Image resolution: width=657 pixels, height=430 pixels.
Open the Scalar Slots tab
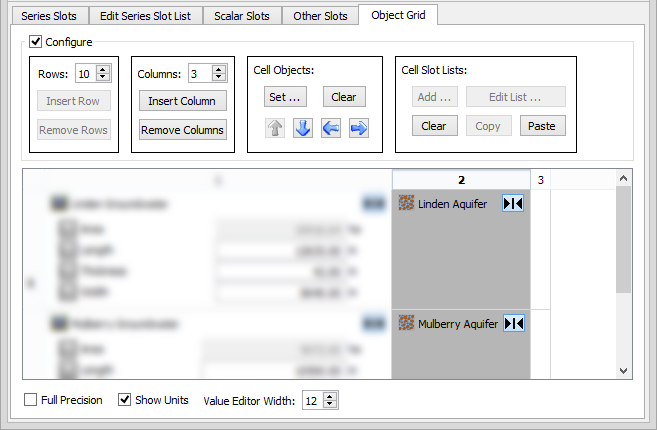point(241,16)
